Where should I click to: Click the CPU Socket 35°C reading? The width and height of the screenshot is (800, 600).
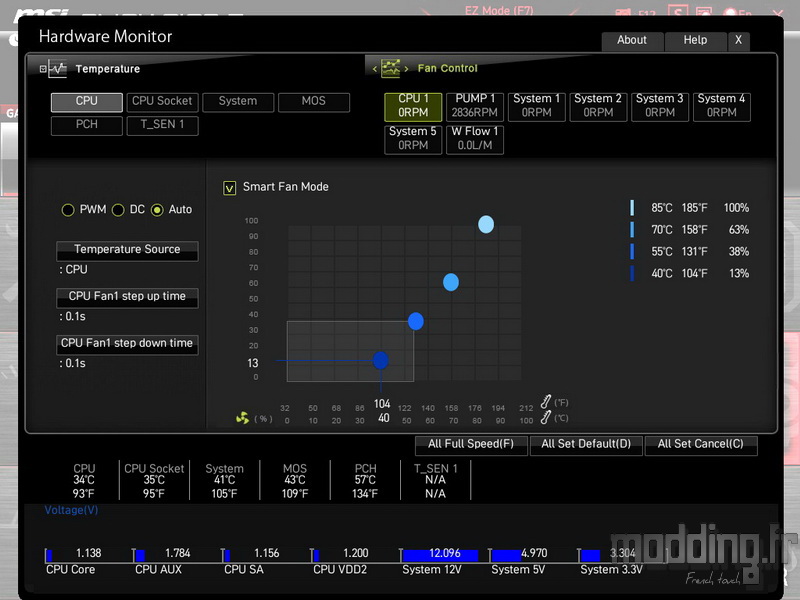pos(154,480)
